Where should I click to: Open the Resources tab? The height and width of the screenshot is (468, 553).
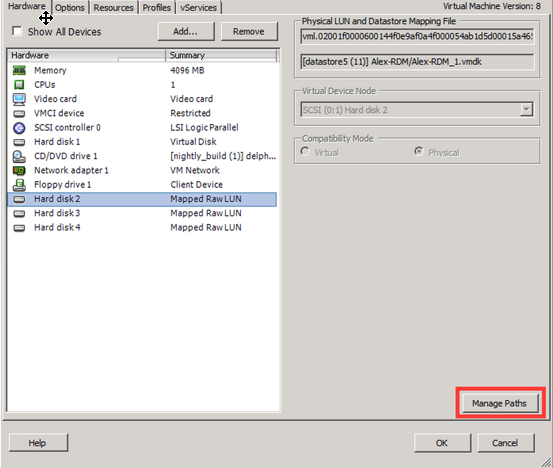click(114, 7)
